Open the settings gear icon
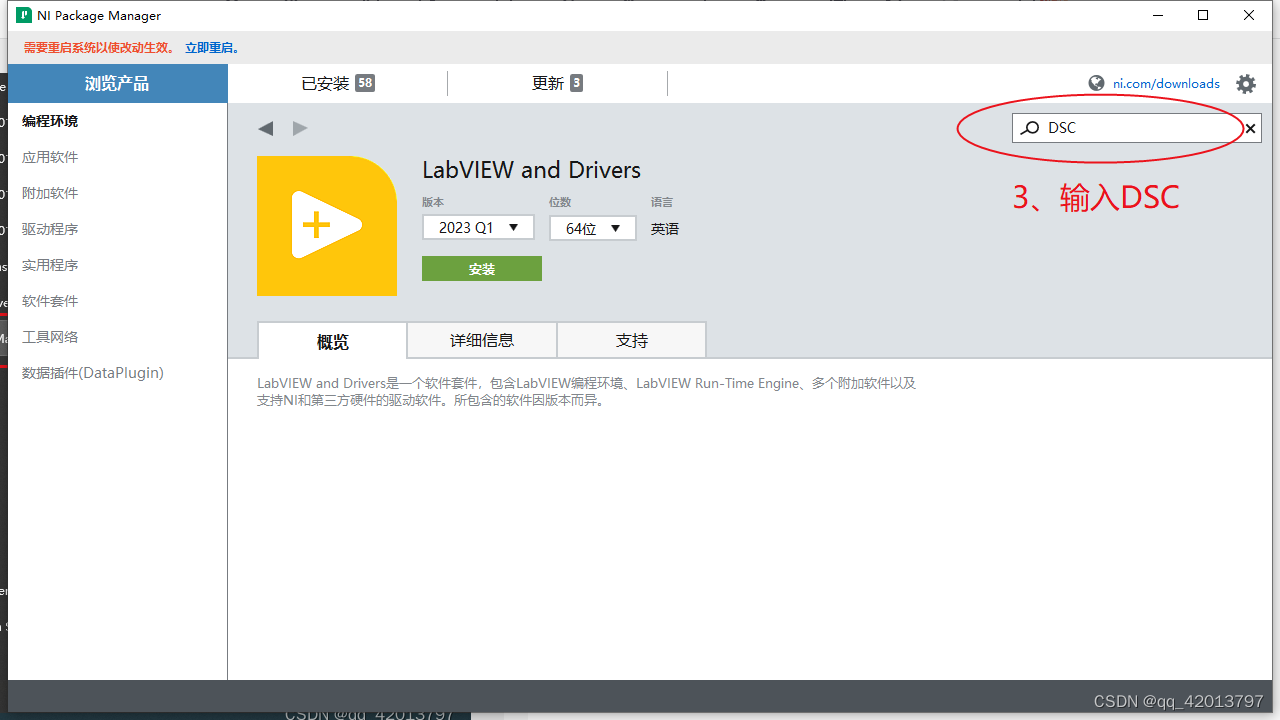Image resolution: width=1280 pixels, height=720 pixels. (1245, 84)
